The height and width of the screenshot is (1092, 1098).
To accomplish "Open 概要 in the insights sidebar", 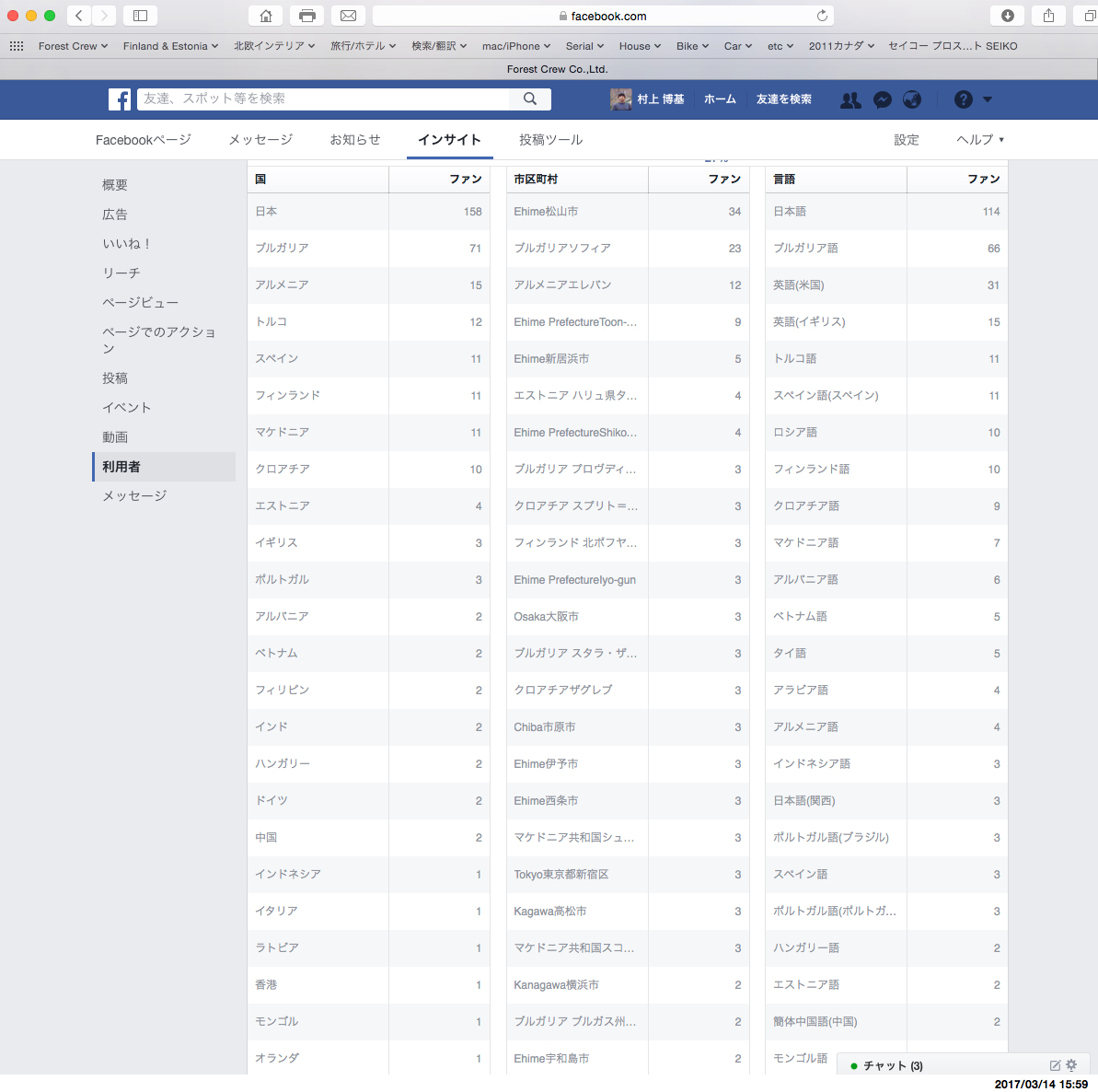I will point(115,185).
